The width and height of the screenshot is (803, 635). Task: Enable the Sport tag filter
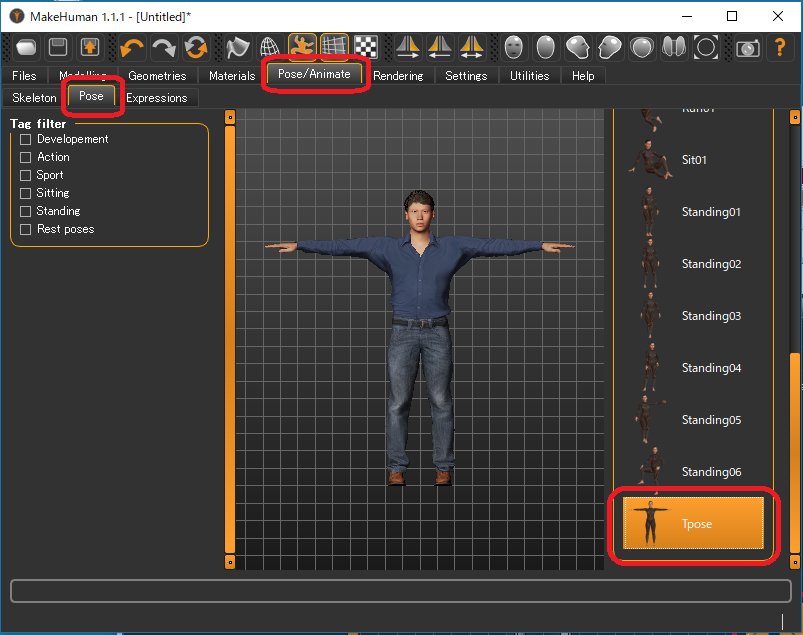point(26,176)
